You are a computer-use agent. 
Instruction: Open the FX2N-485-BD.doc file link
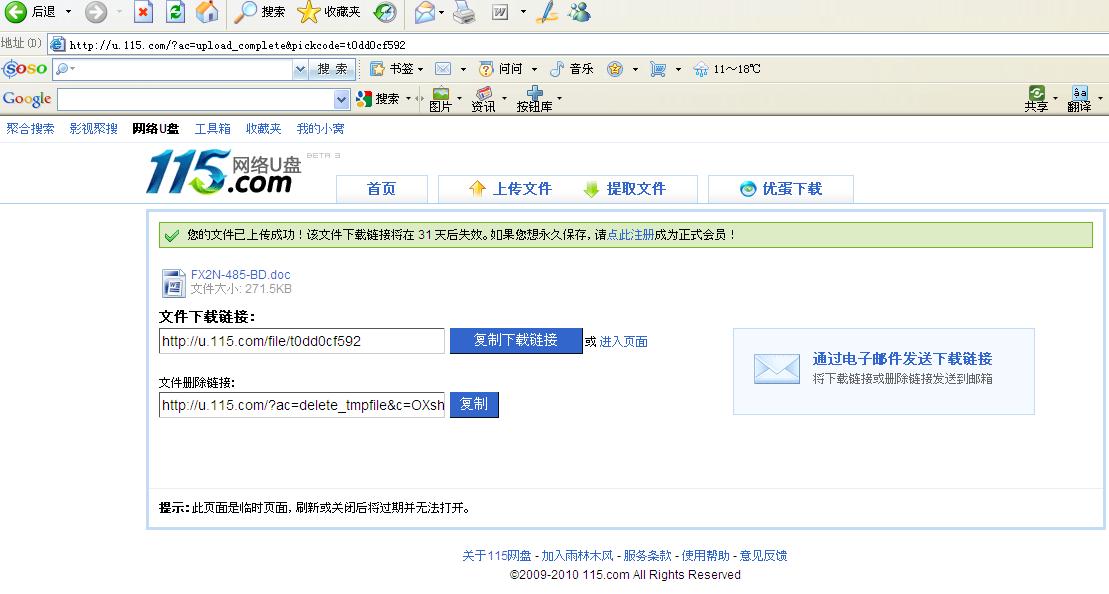click(x=240, y=275)
